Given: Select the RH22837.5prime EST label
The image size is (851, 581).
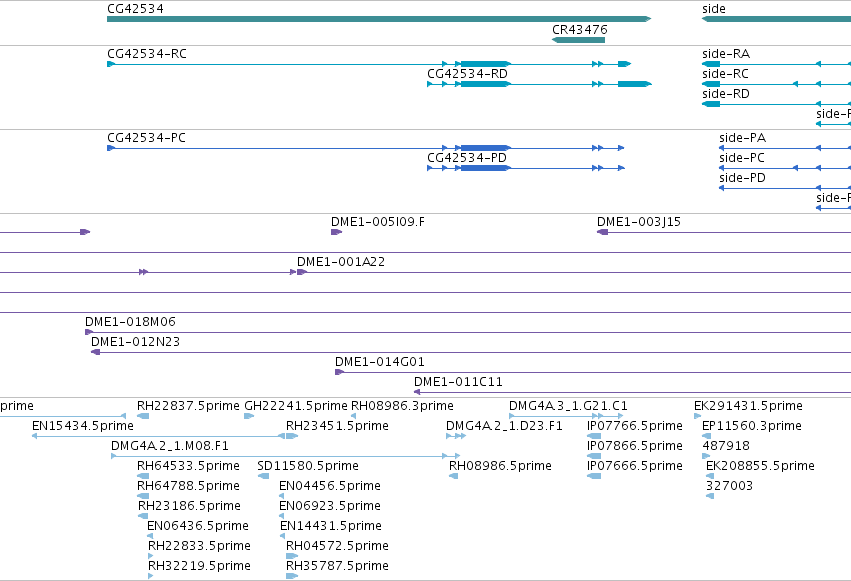Looking at the screenshot, I should (x=188, y=406).
